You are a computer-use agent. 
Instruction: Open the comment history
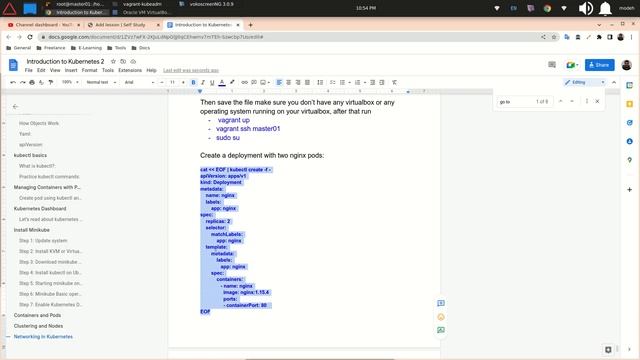click(x=552, y=65)
